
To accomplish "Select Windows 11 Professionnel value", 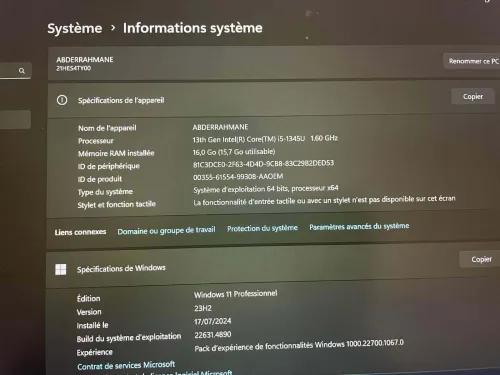I will pos(236,294).
